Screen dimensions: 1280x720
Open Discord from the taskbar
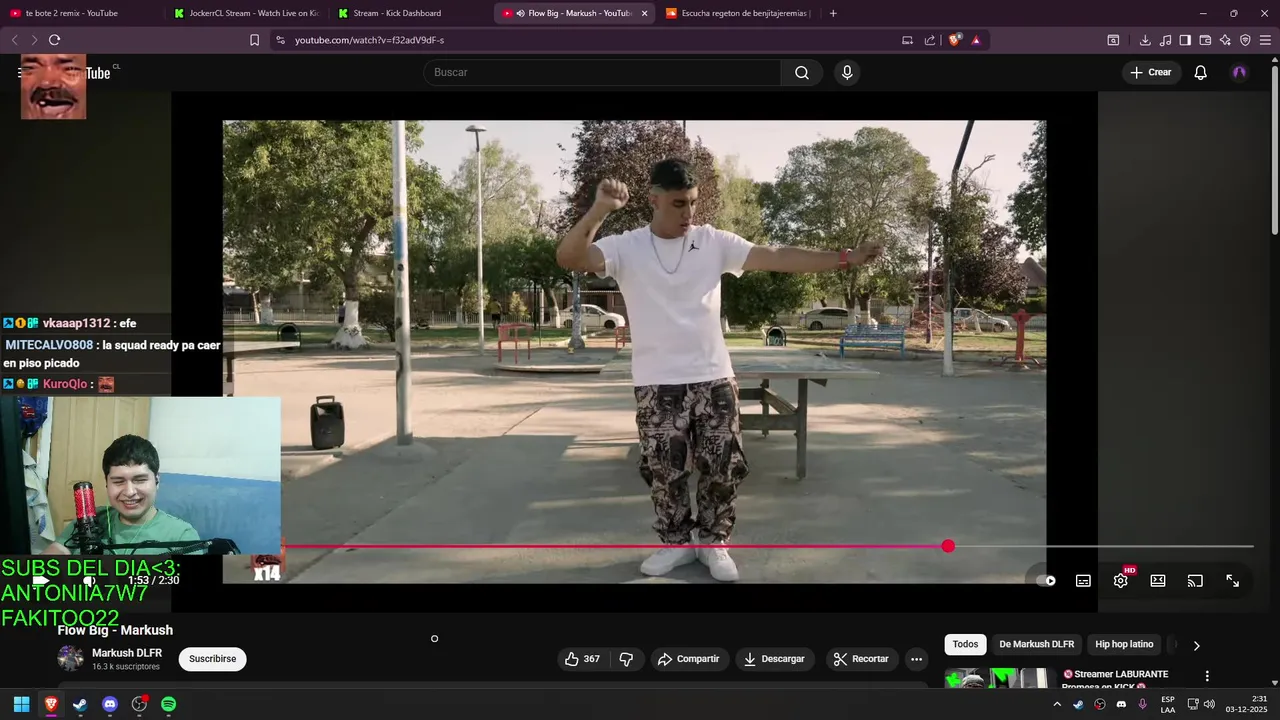pyautogui.click(x=110, y=704)
